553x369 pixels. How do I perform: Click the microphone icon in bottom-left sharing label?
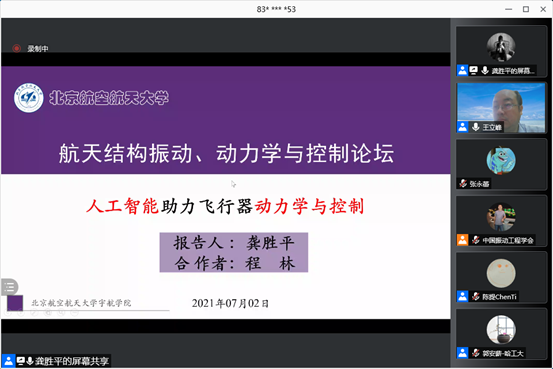tap(30, 361)
